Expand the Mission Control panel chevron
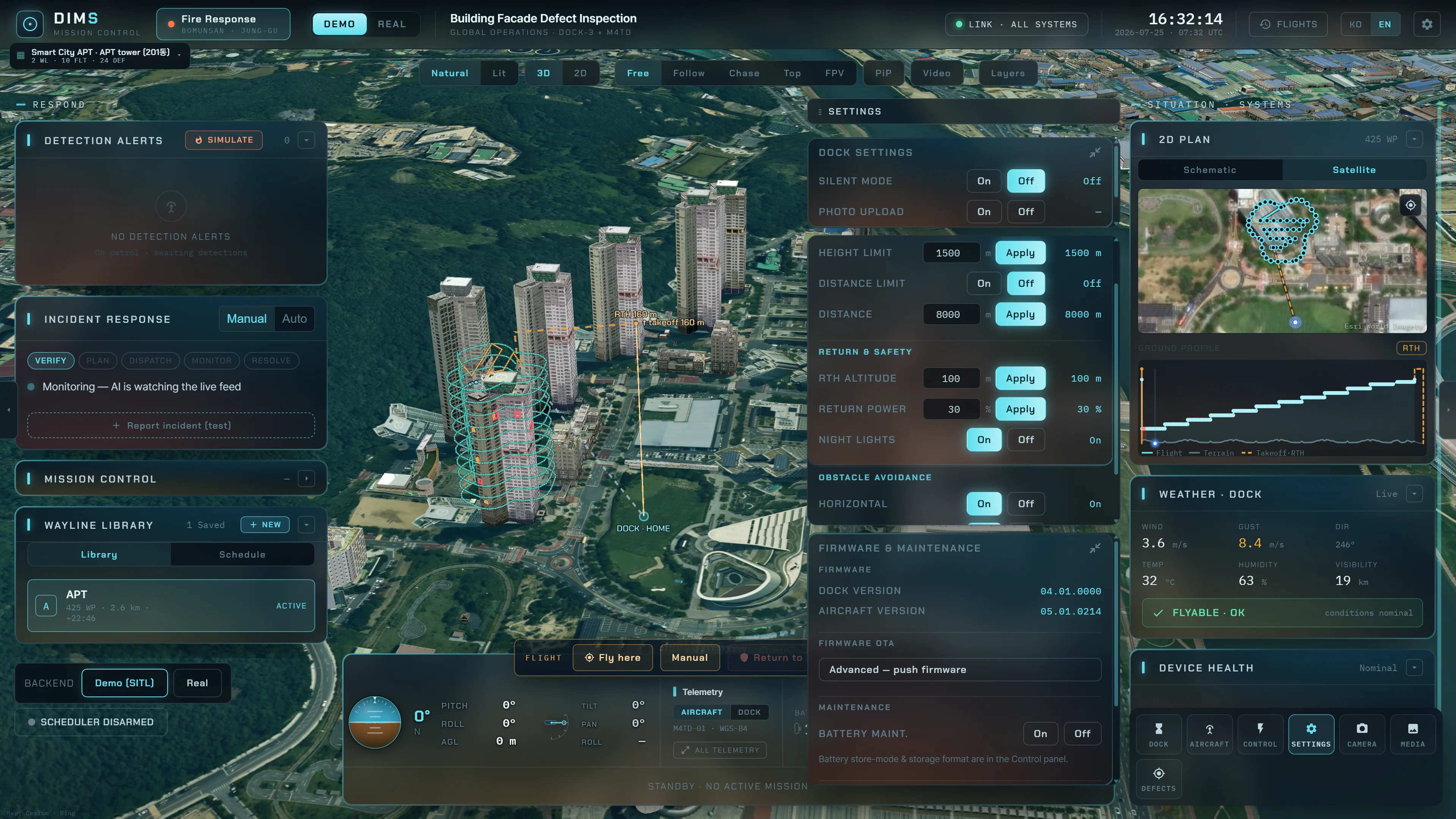The height and width of the screenshot is (819, 1456). tap(306, 479)
